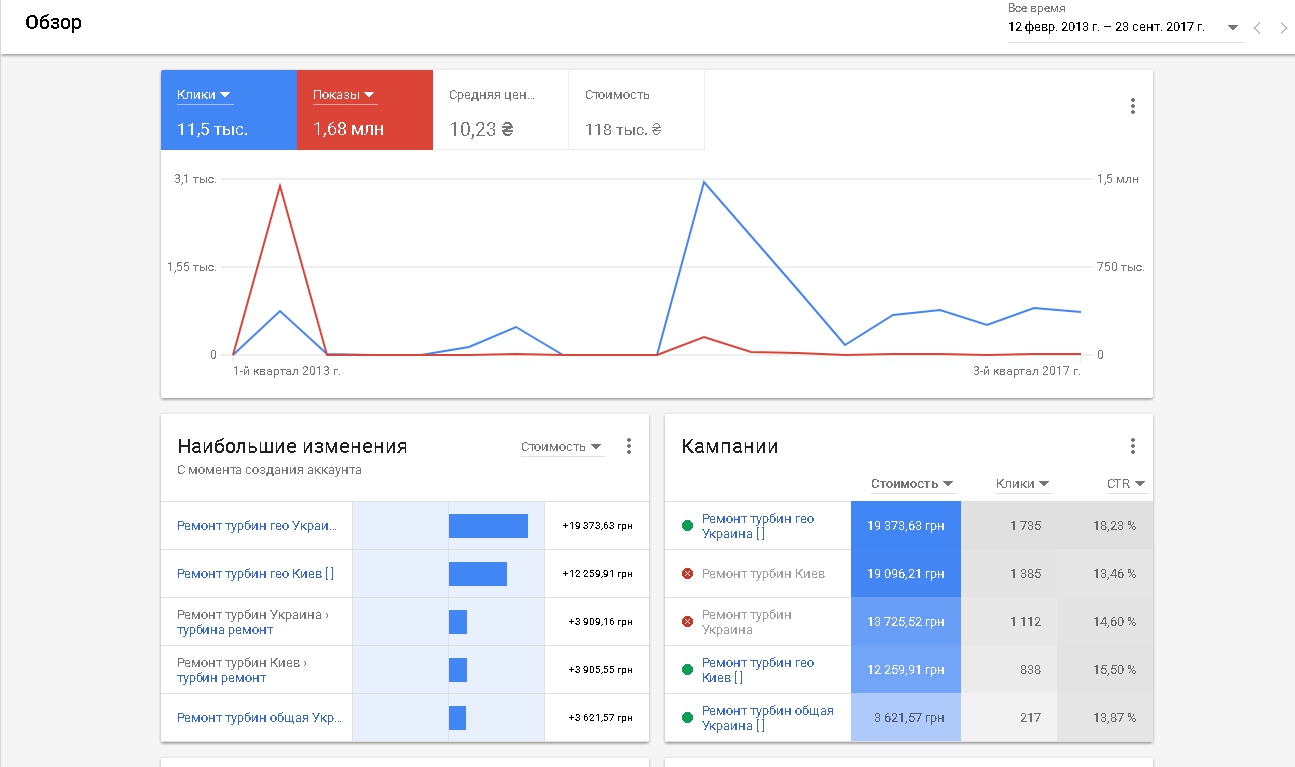Open Ремонт турбин общая Укр... in changes list
Viewport: 1295px width, 767px height.
(259, 718)
